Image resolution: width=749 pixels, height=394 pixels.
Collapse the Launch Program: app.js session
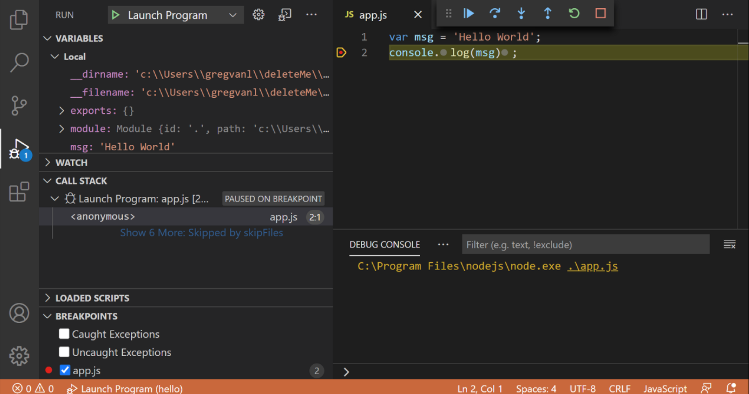click(55, 199)
